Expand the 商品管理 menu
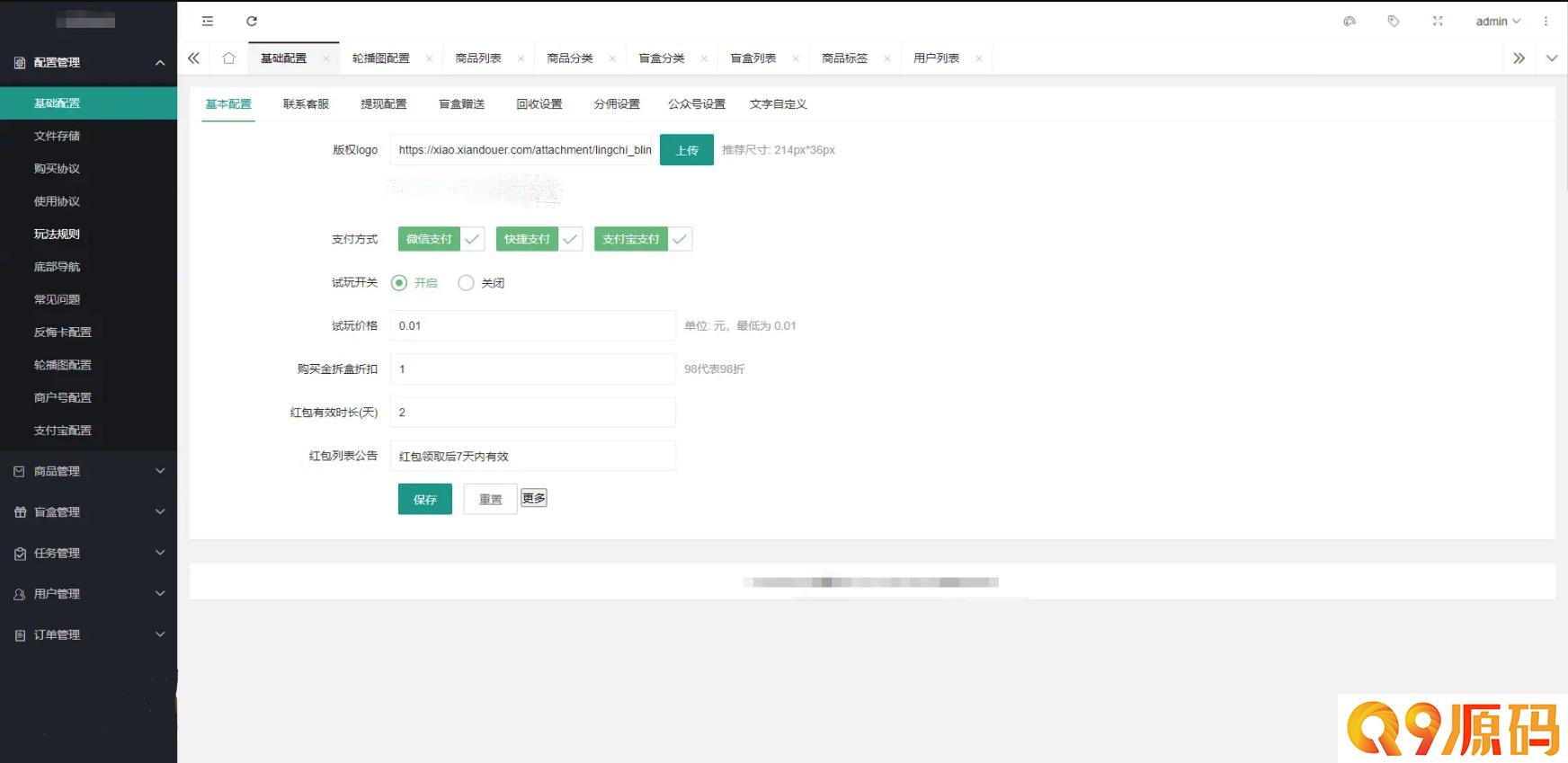Image resolution: width=1568 pixels, height=763 pixels. 88,471
